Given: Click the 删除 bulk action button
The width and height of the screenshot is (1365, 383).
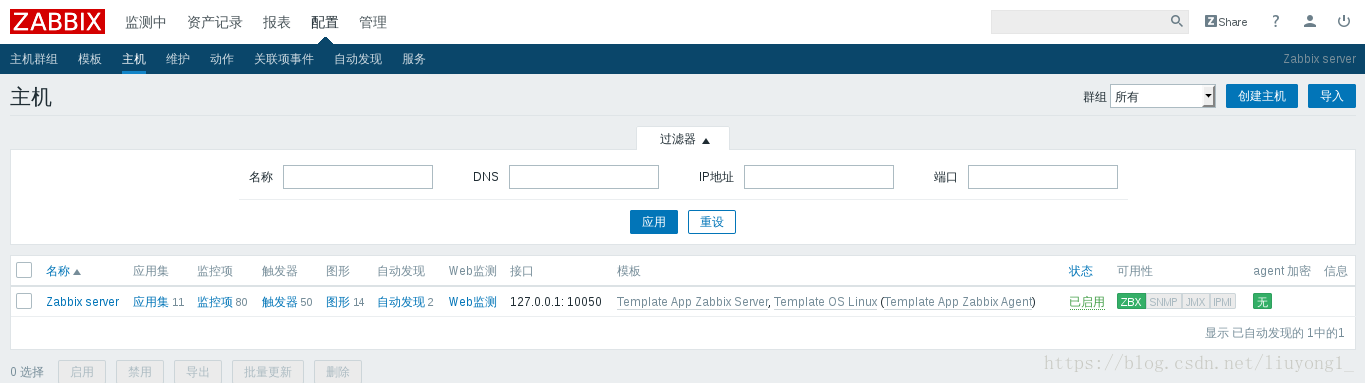Looking at the screenshot, I should 338,372.
